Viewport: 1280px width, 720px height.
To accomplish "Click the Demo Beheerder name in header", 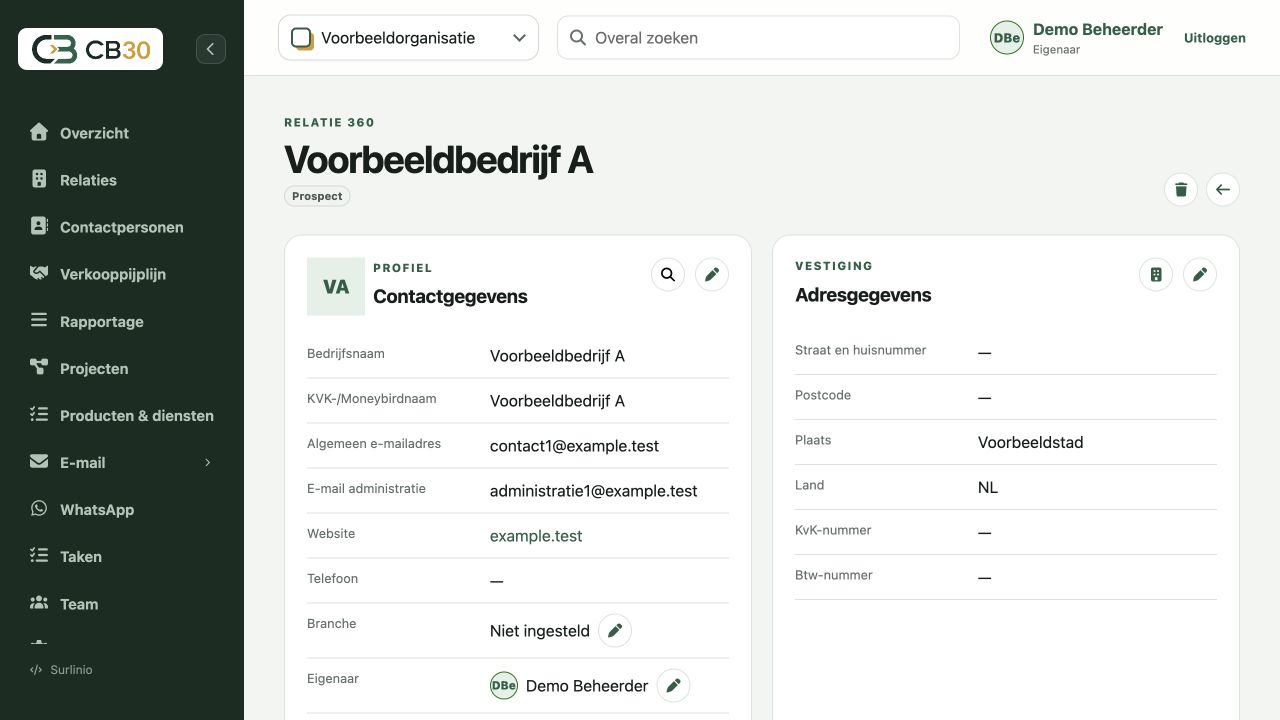I will tap(1098, 30).
